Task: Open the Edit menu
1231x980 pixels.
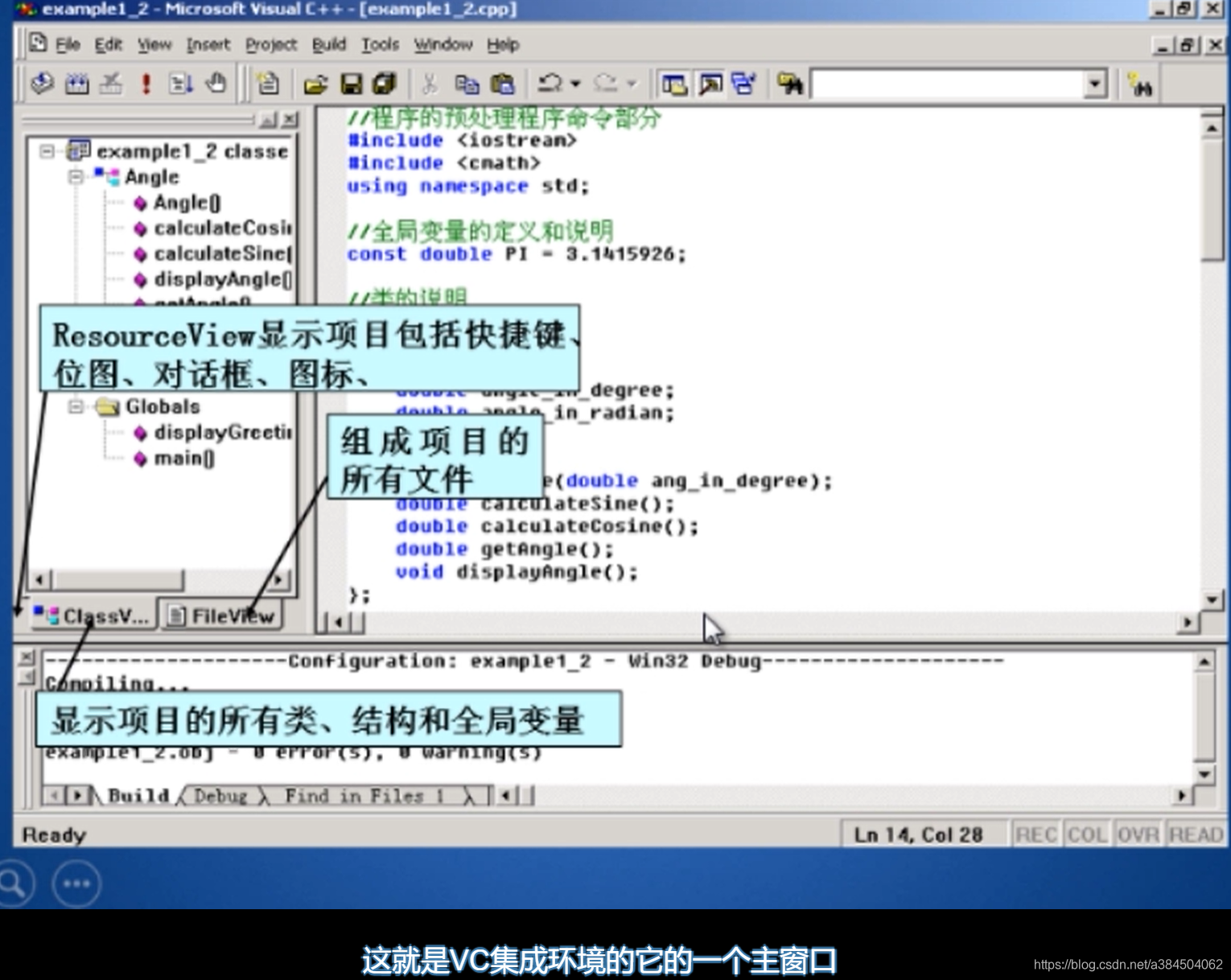Action: pos(108,44)
